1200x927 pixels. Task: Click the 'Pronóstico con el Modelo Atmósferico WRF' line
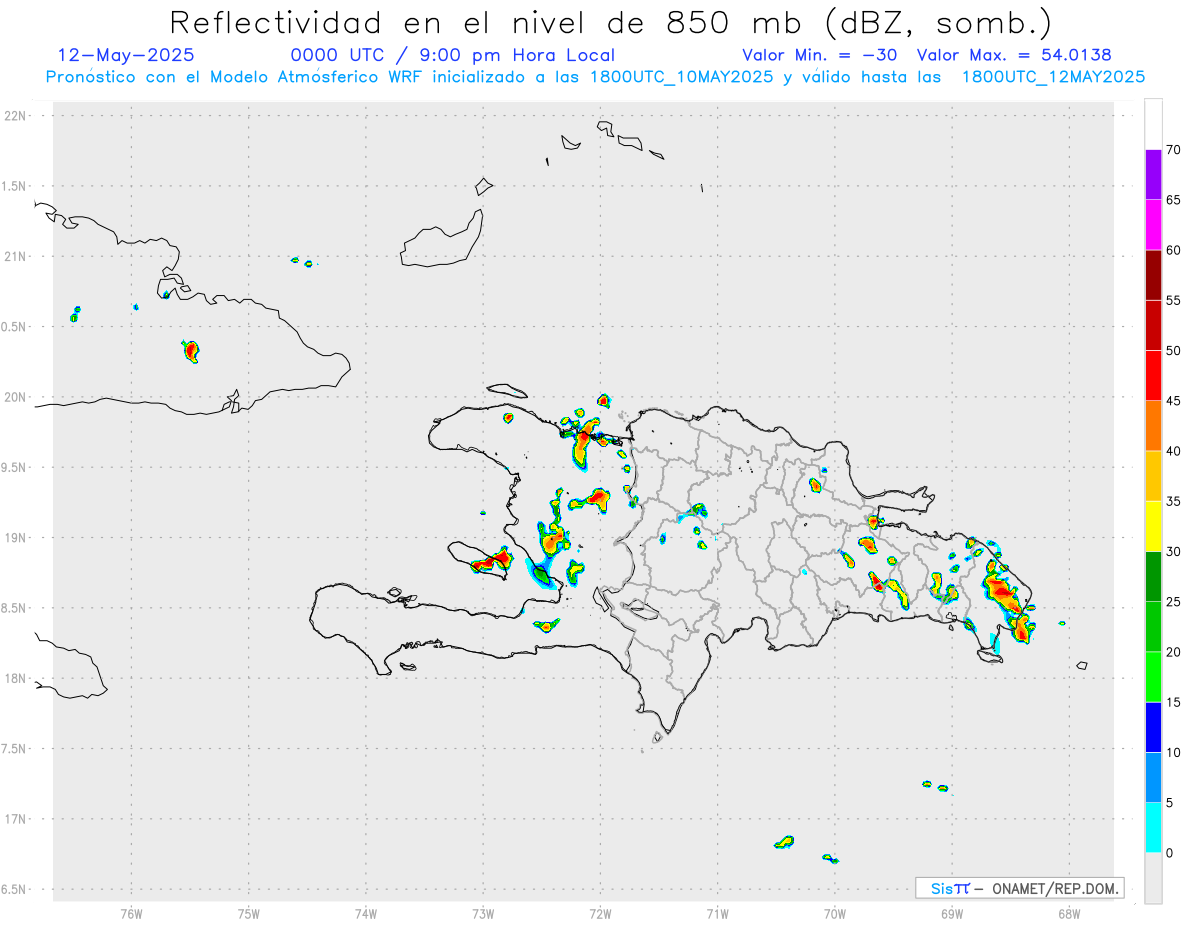(x=595, y=77)
